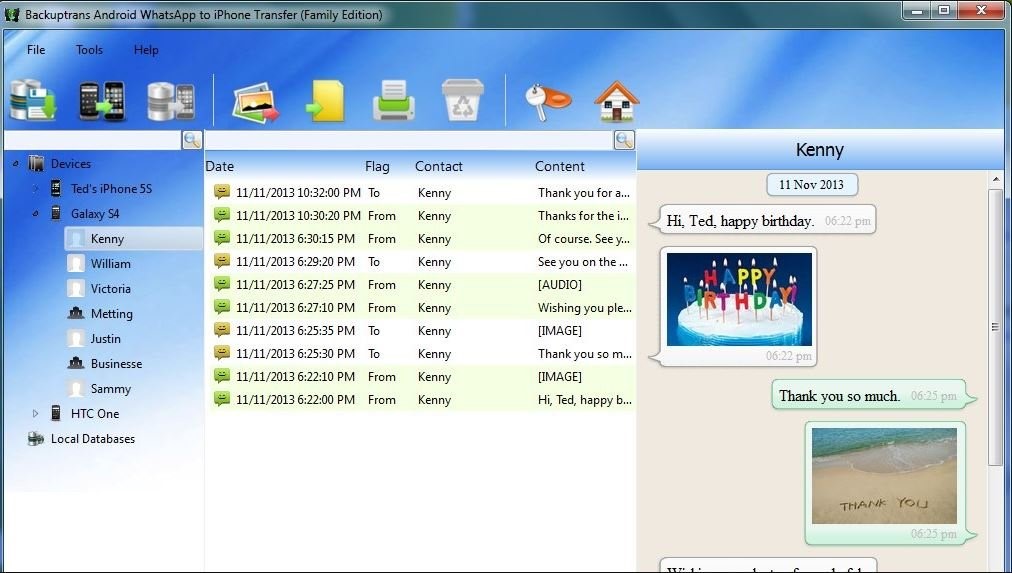Click the printer toolbar icon

(x=394, y=101)
